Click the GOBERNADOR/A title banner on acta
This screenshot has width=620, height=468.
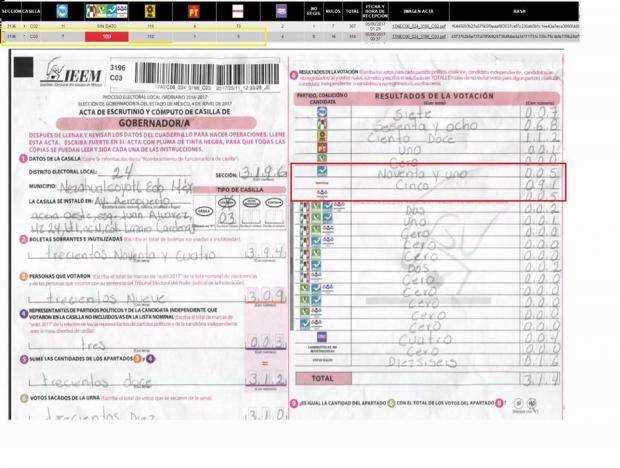(x=156, y=123)
